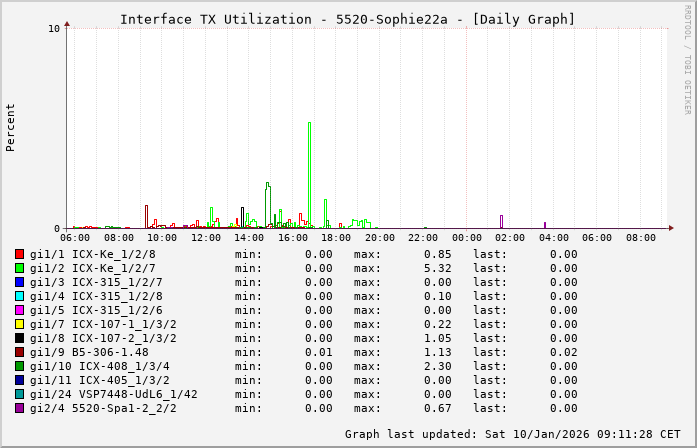
Task: Click the Graph last updated timestamp
Action: point(512,434)
